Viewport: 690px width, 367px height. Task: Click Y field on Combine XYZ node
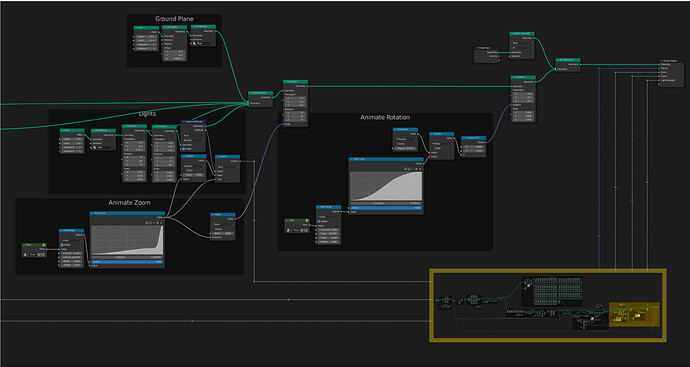point(473,150)
